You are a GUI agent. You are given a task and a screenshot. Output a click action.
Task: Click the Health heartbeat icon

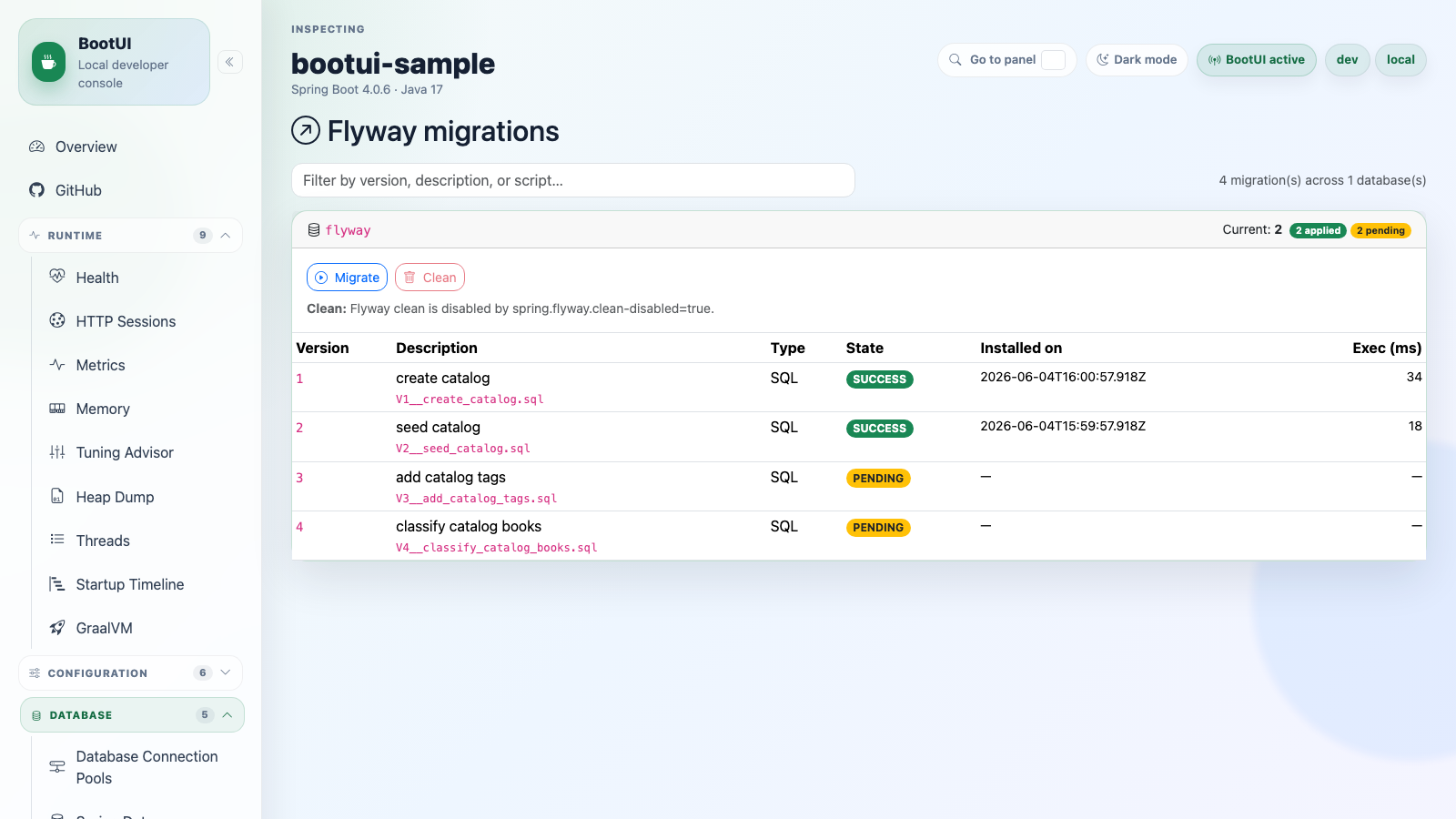pyautogui.click(x=57, y=277)
